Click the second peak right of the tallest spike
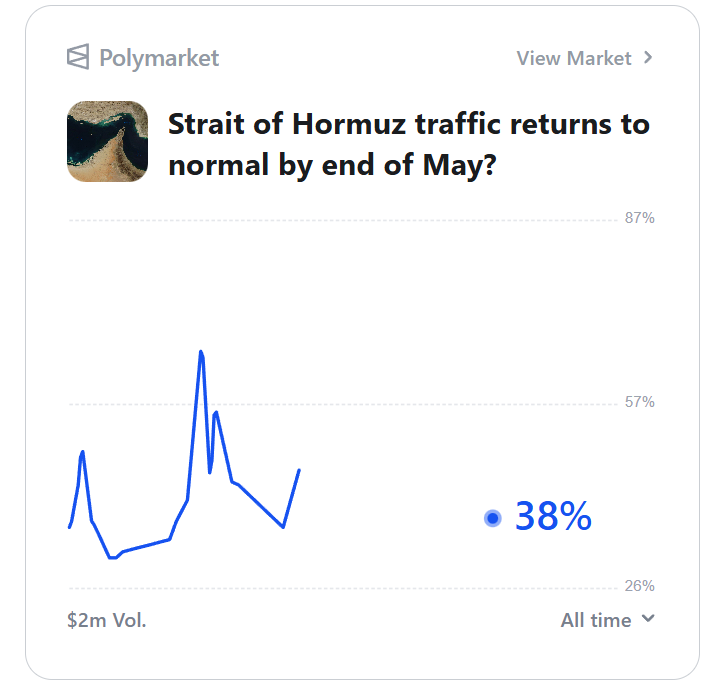Viewport: 727px width, 694px height. tap(216, 412)
